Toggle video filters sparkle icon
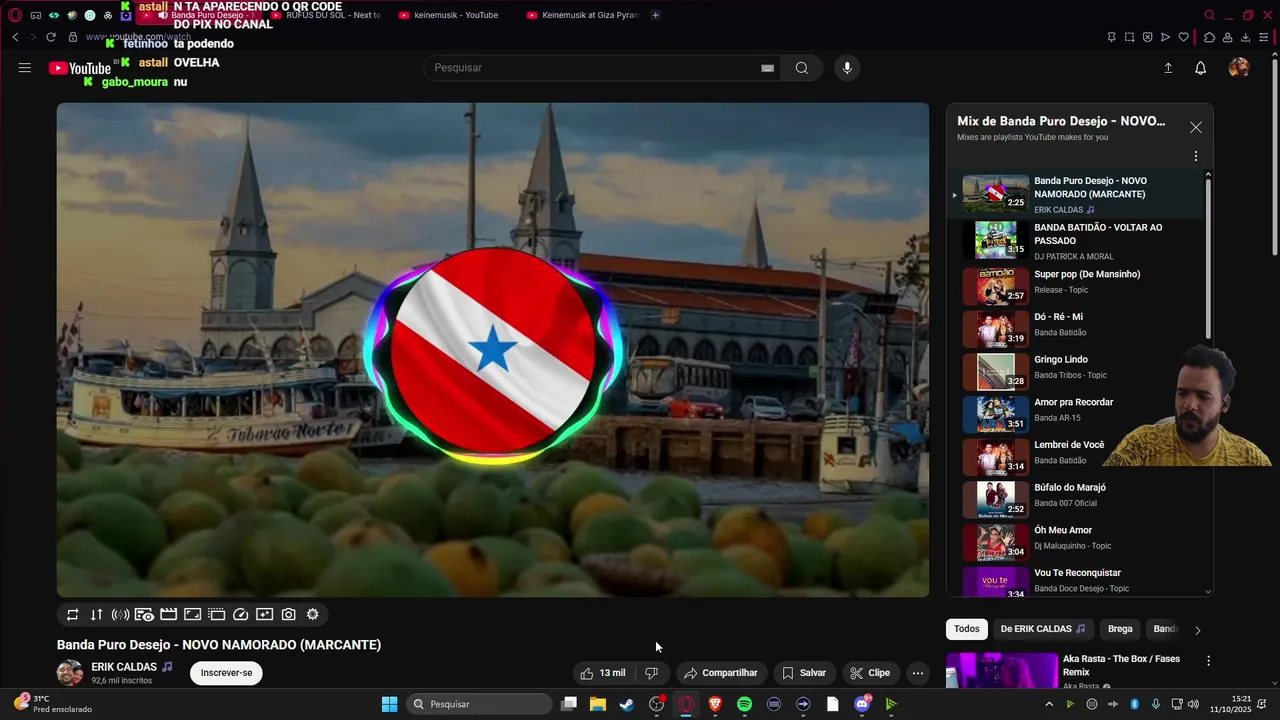The image size is (1280, 720). click(x=264, y=615)
